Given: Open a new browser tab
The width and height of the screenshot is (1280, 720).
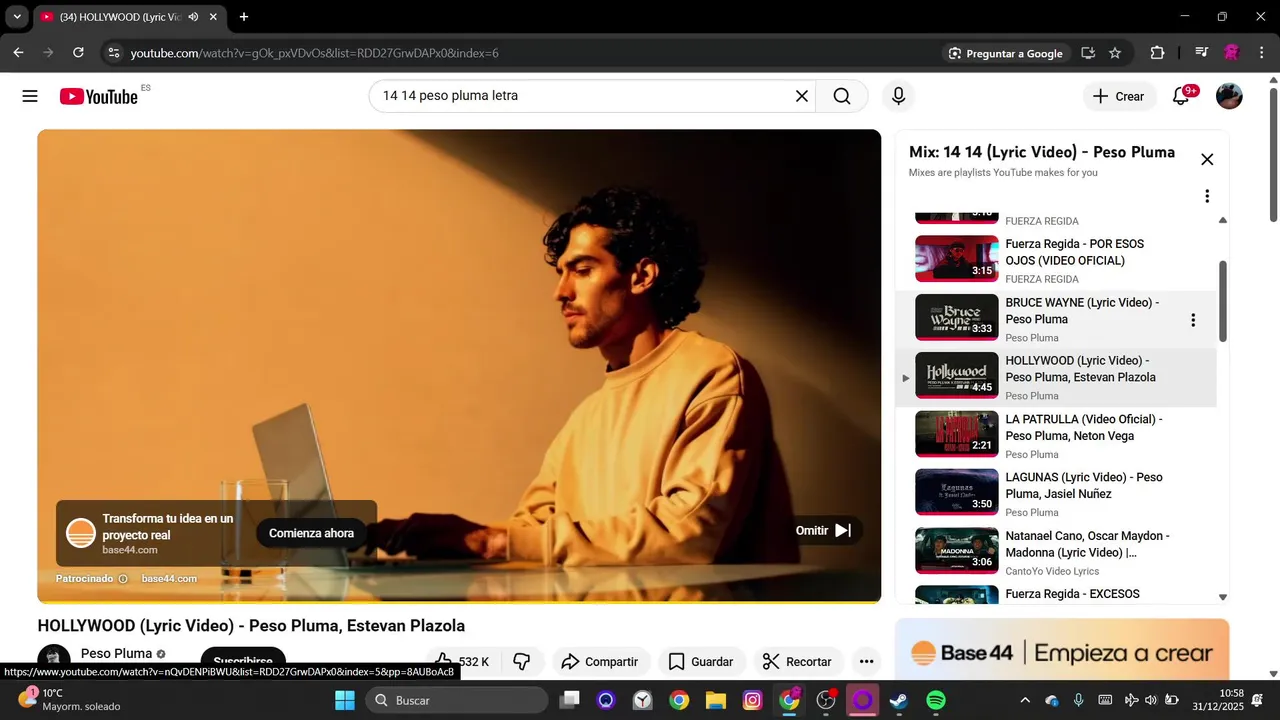Looking at the screenshot, I should pyautogui.click(x=243, y=17).
